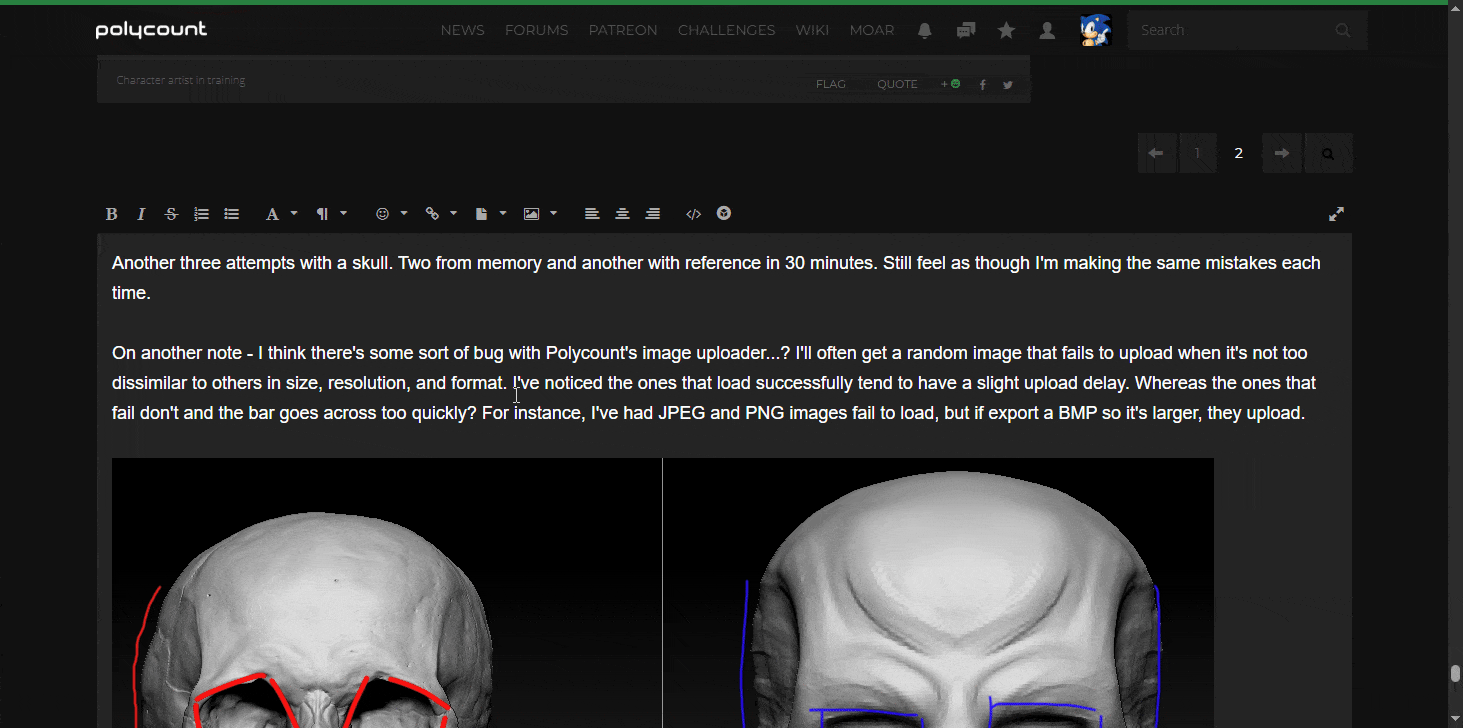Open the inbox messages icon
Viewport: 1463px width, 728px height.
pyautogui.click(x=966, y=31)
